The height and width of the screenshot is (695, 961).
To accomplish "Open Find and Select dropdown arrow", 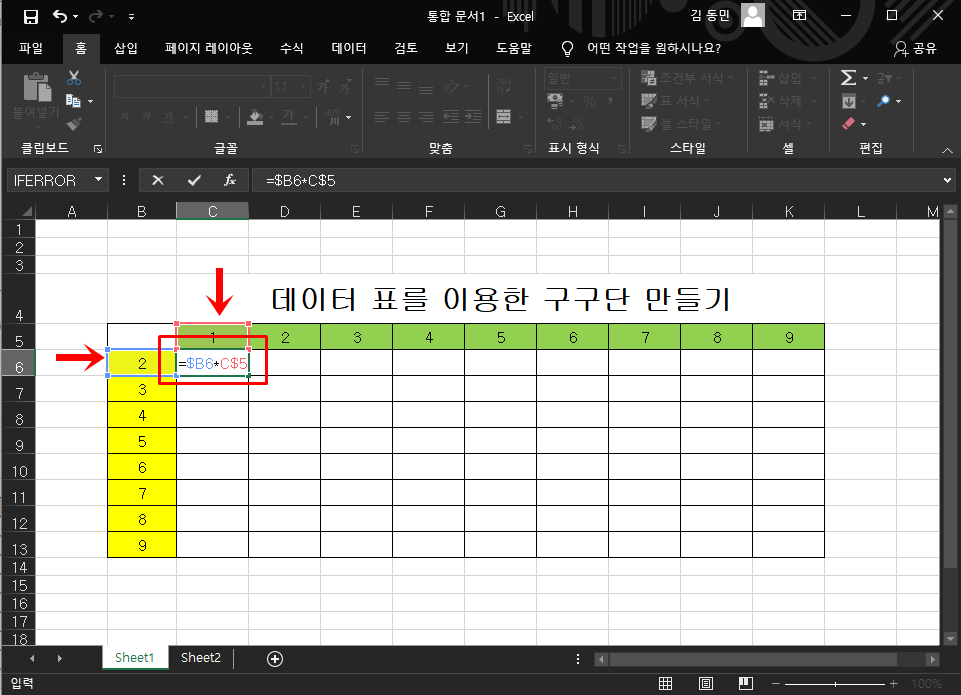I will click(x=898, y=101).
